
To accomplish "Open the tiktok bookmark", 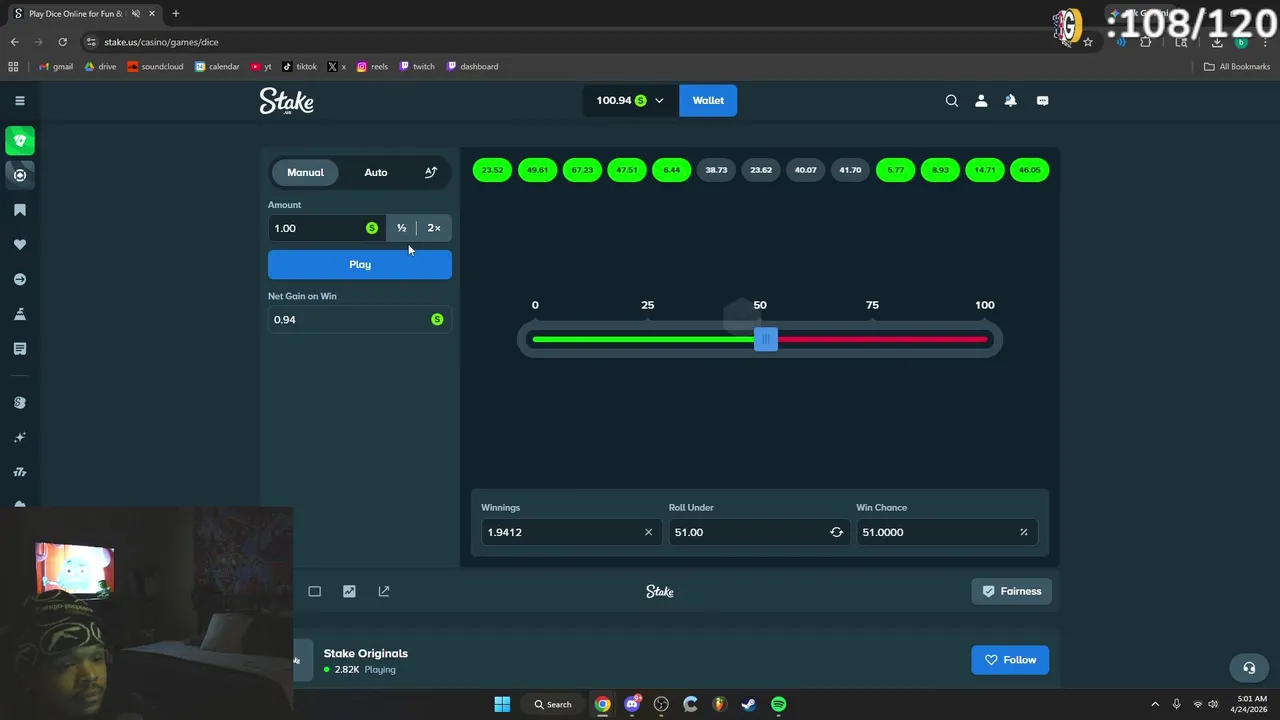I will click(300, 67).
